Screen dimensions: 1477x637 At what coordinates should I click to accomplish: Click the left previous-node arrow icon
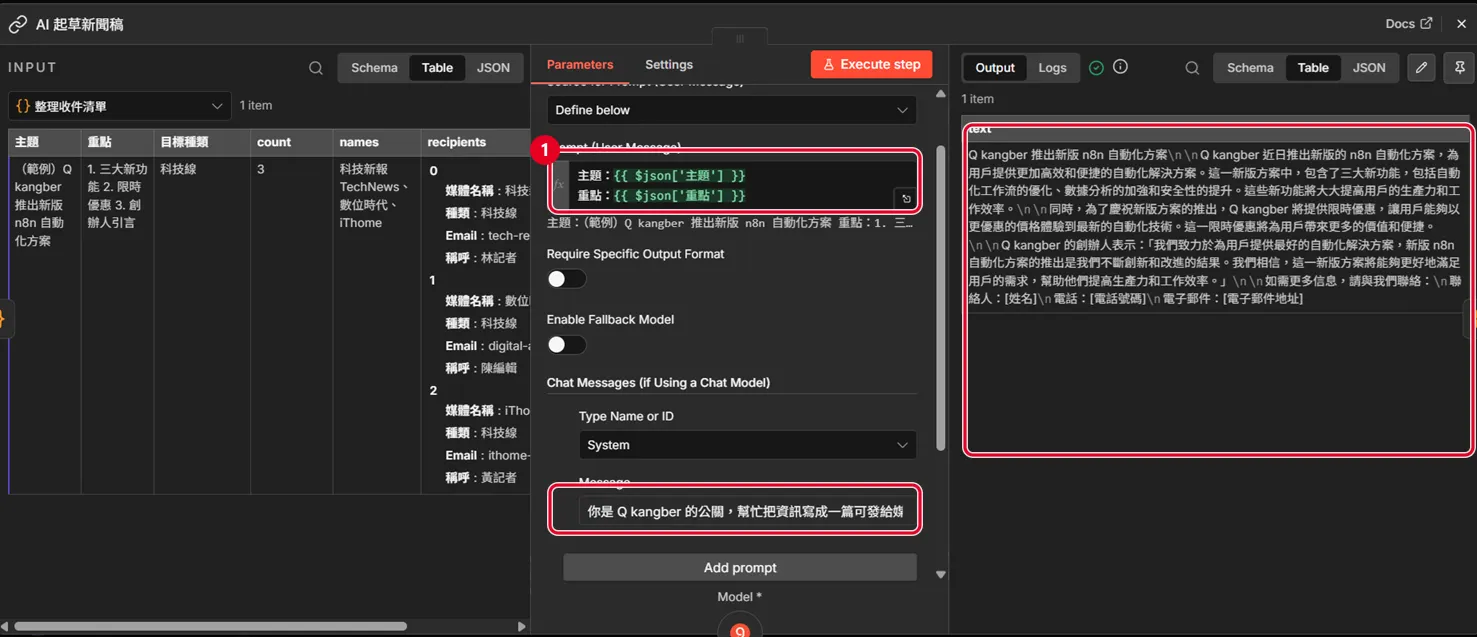pos(4,319)
